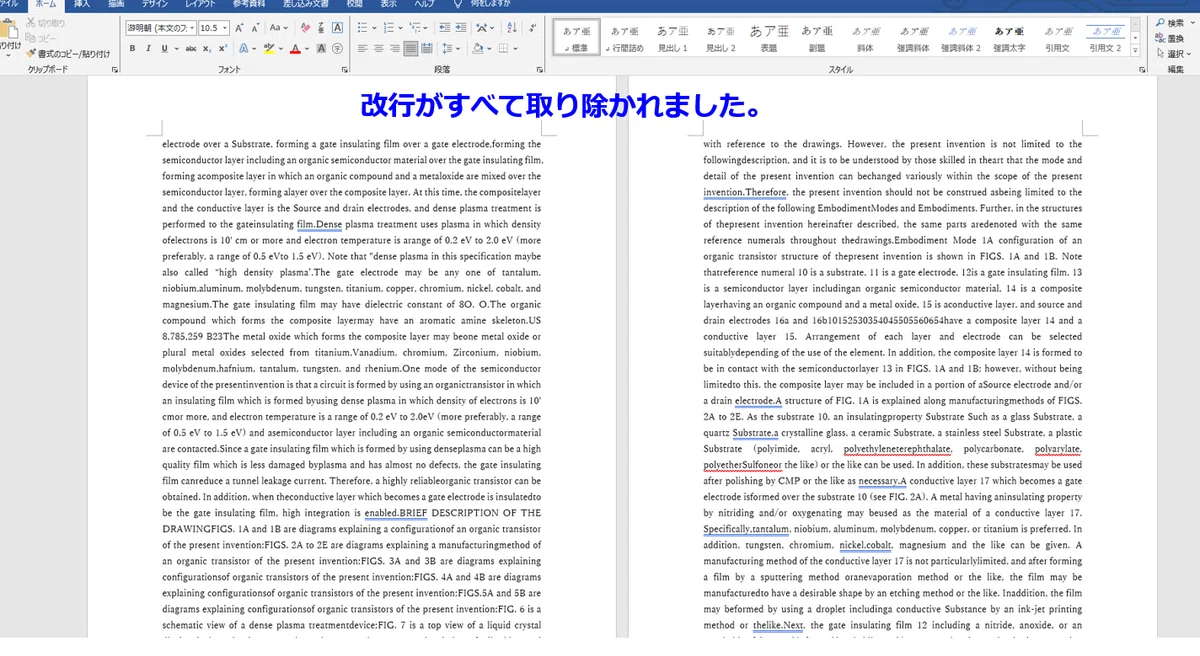
Task: Click Decrease indent icon
Action: [444, 28]
